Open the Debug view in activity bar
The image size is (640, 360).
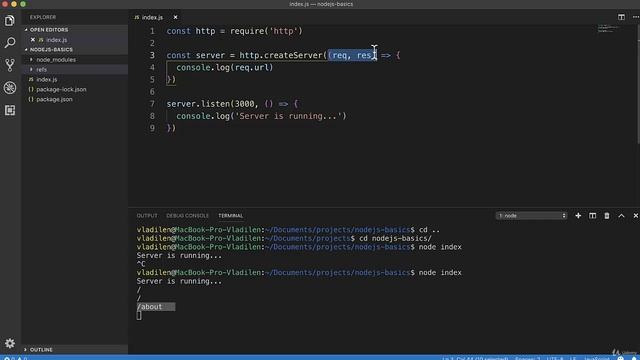tap(10, 87)
